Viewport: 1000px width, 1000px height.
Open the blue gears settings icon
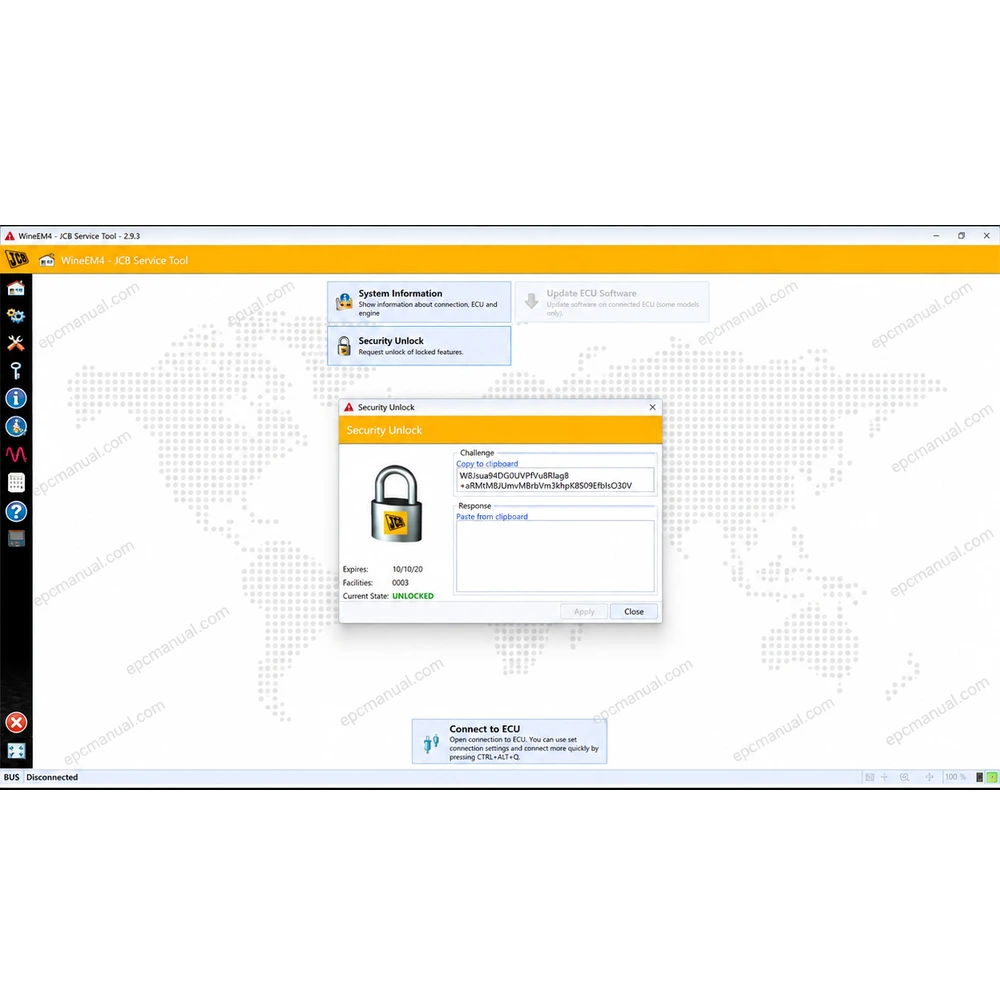coord(16,316)
